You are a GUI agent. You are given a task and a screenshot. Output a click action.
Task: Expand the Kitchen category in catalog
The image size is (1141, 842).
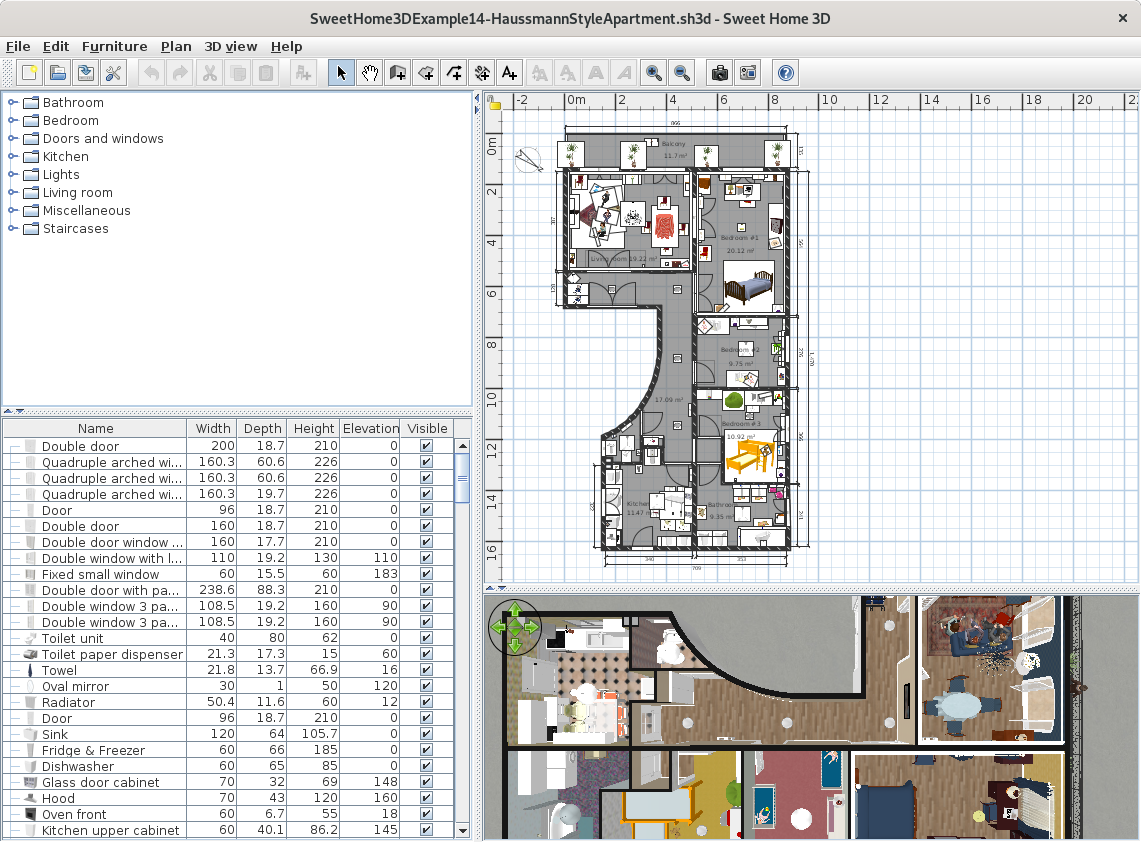[x=13, y=156]
